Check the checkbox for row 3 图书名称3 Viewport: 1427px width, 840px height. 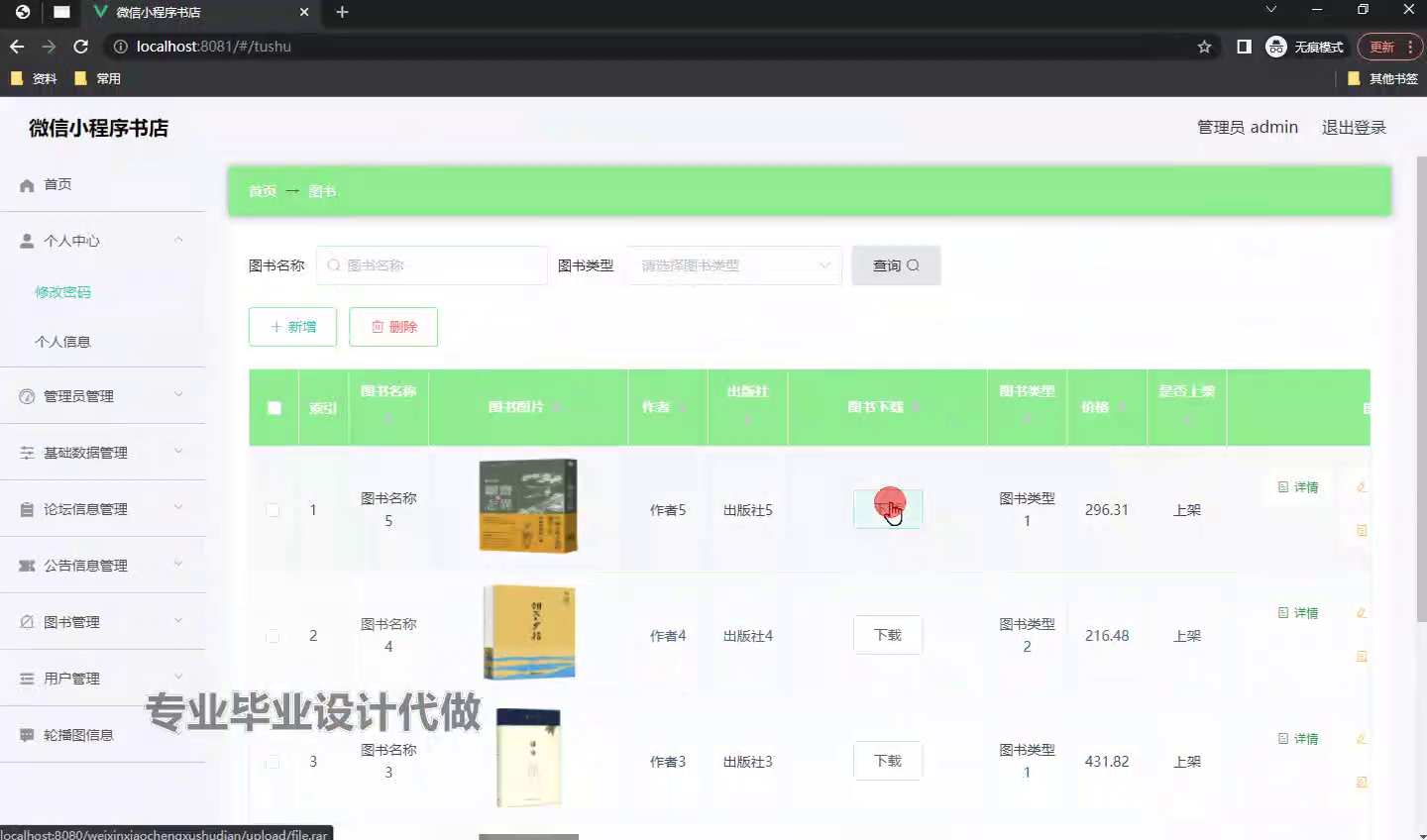[x=273, y=762]
